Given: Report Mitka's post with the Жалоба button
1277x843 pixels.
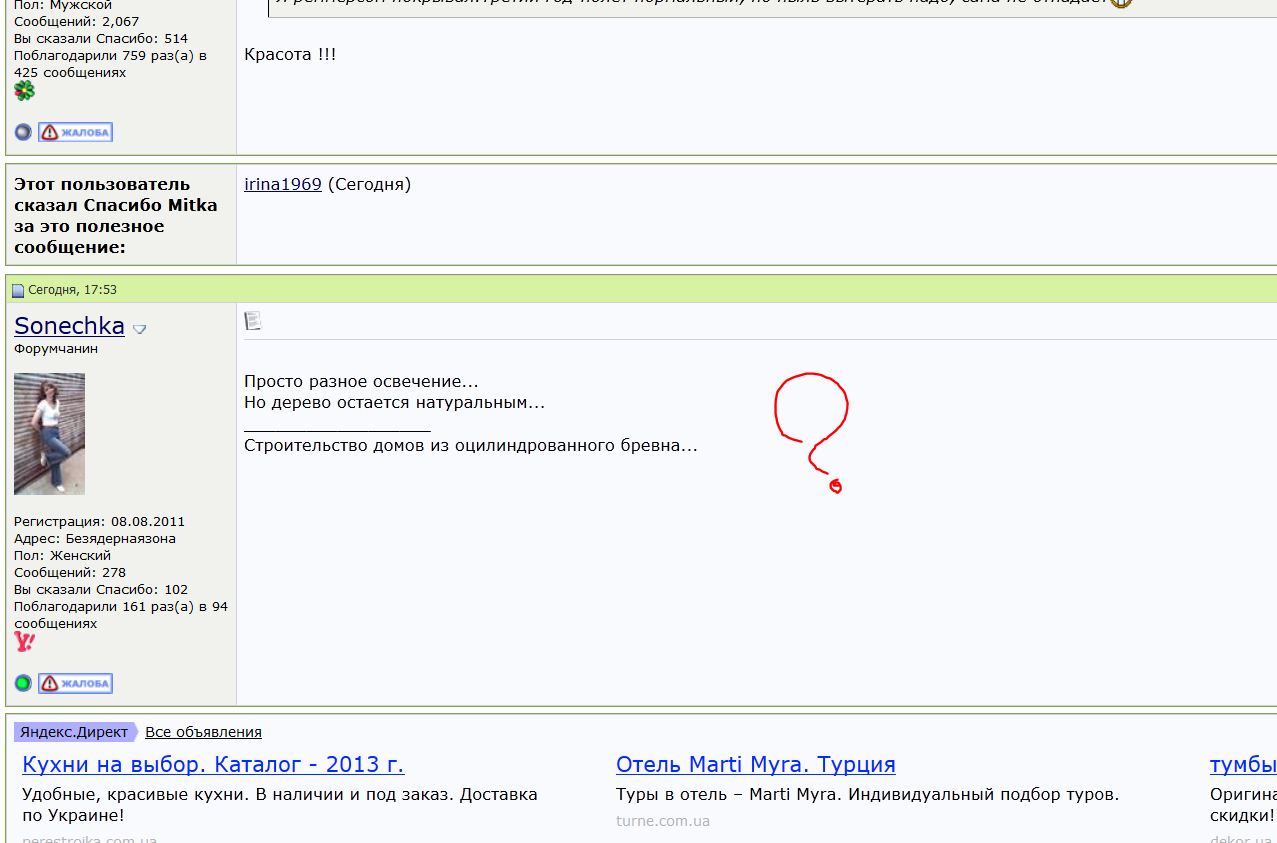Looking at the screenshot, I should click(x=75, y=132).
